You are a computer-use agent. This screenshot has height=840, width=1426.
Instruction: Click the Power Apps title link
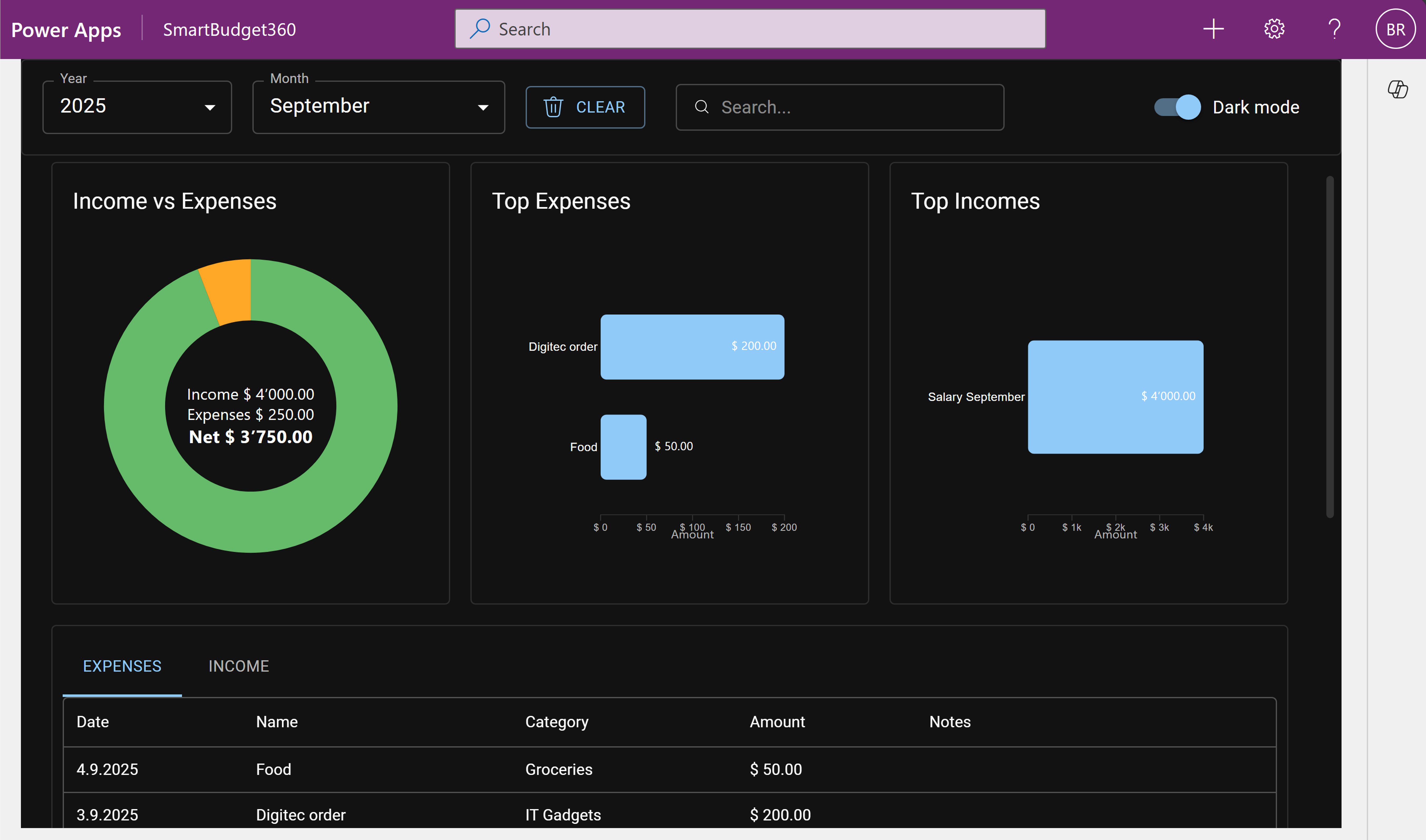coord(66,29)
